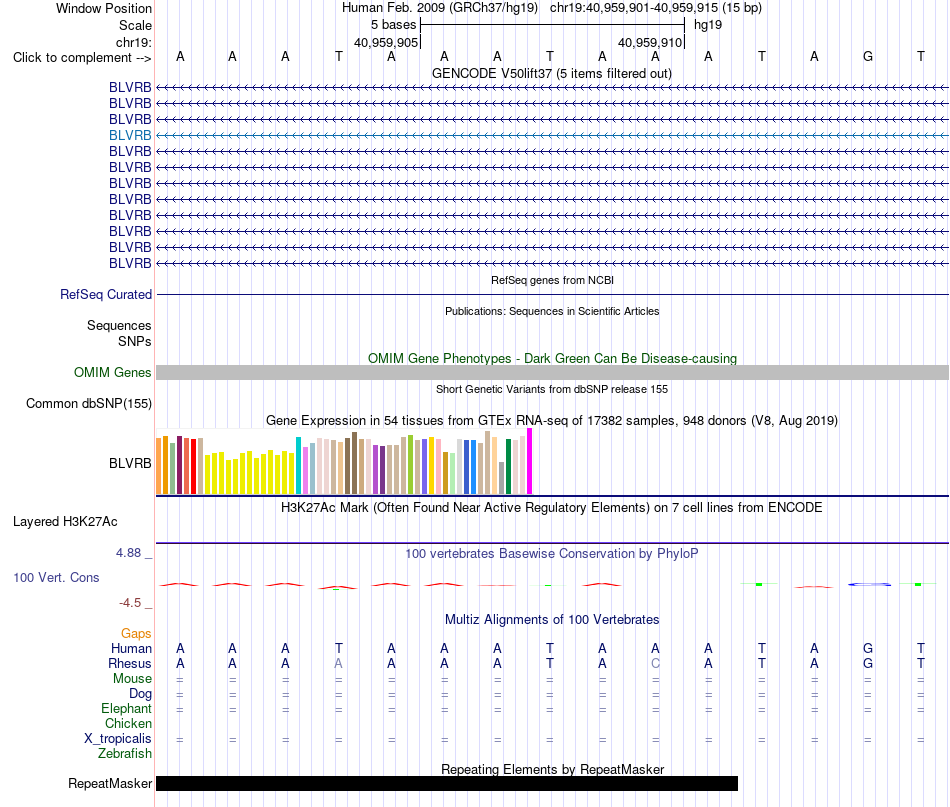Screen dimensions: 950x807
Task: Click the hg19 label after scale bar
Action: coord(708,25)
